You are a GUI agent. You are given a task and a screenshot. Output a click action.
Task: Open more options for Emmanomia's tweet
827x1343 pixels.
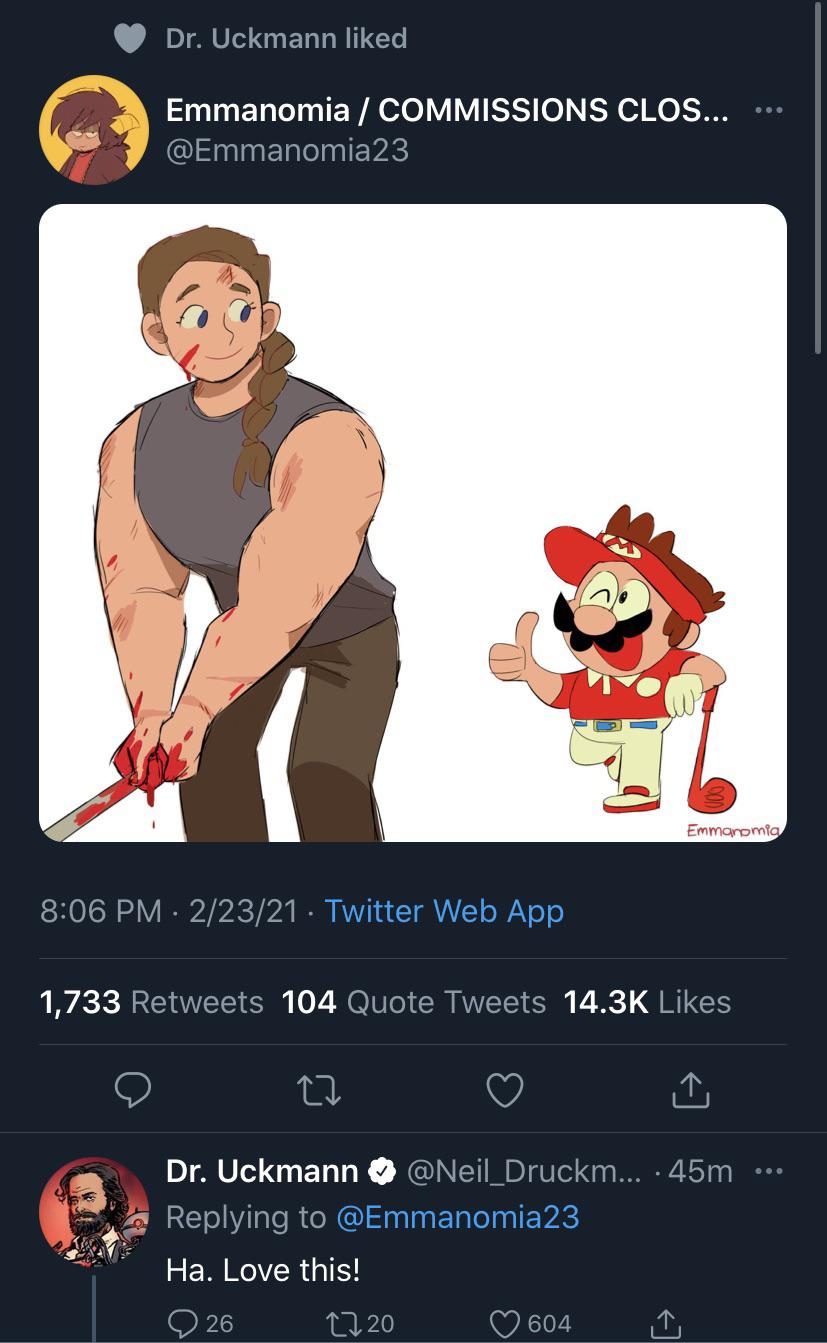coord(768,110)
